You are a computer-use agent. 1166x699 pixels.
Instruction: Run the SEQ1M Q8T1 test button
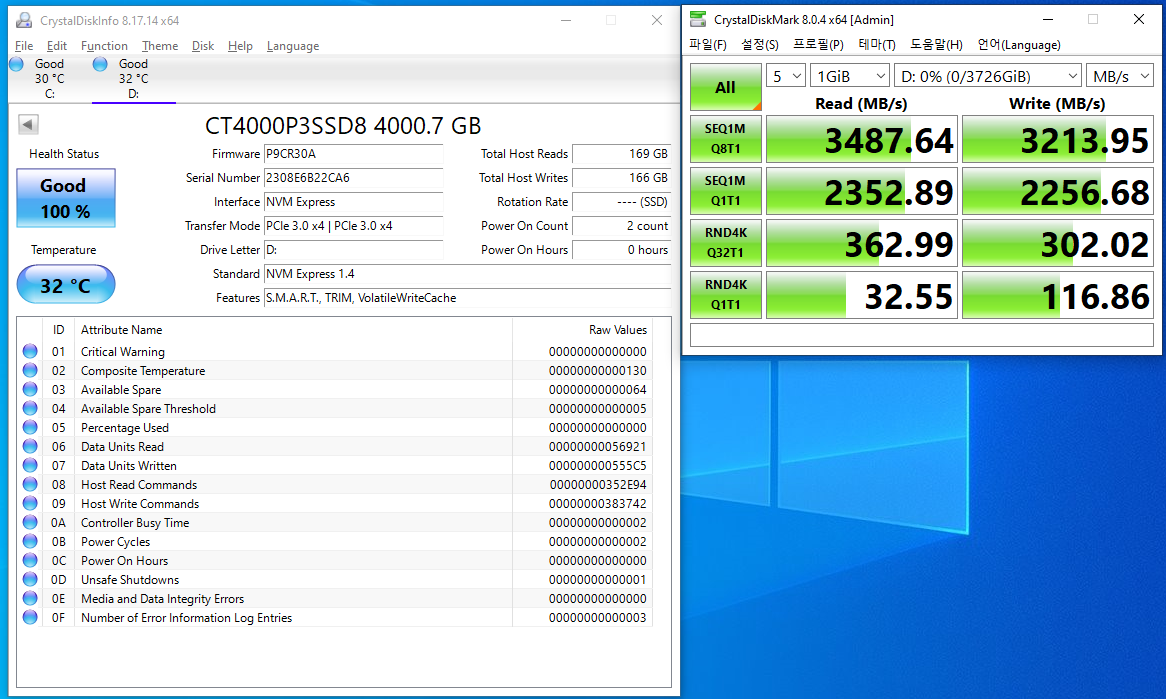[x=726, y=138]
